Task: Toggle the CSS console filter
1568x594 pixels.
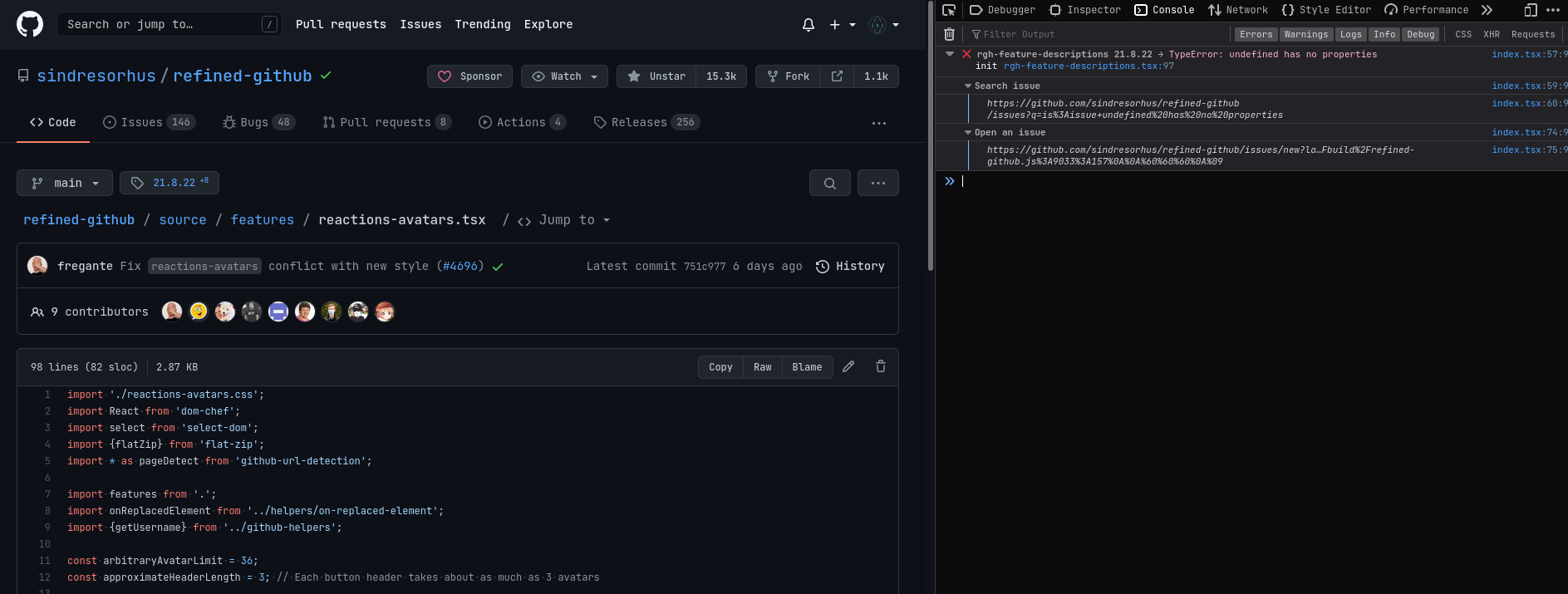Action: 1463,34
